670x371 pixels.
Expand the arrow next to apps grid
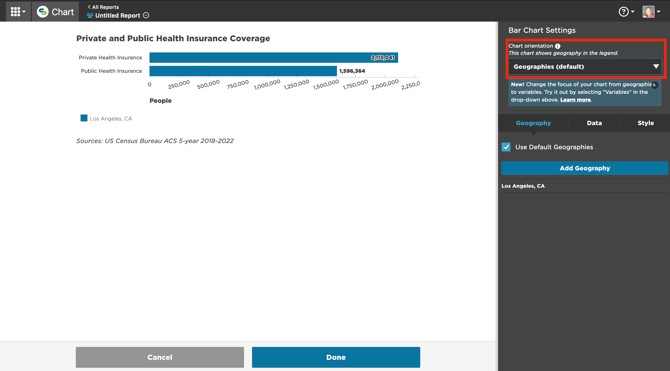pyautogui.click(x=24, y=12)
